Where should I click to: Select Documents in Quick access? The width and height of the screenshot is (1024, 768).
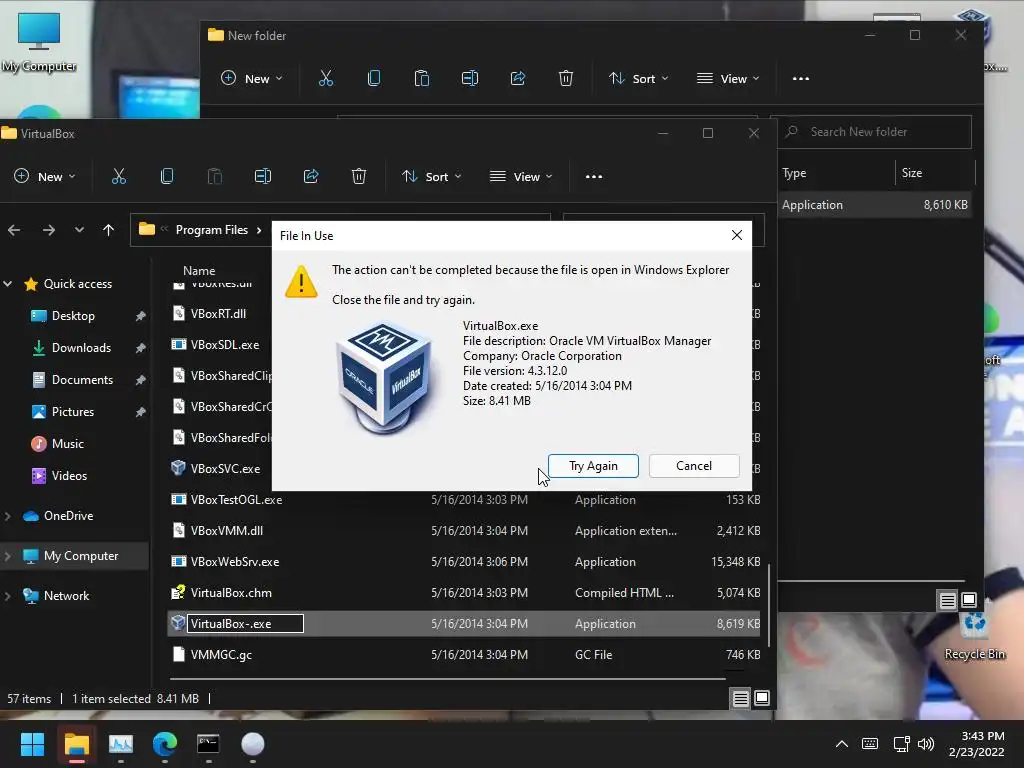coord(82,379)
